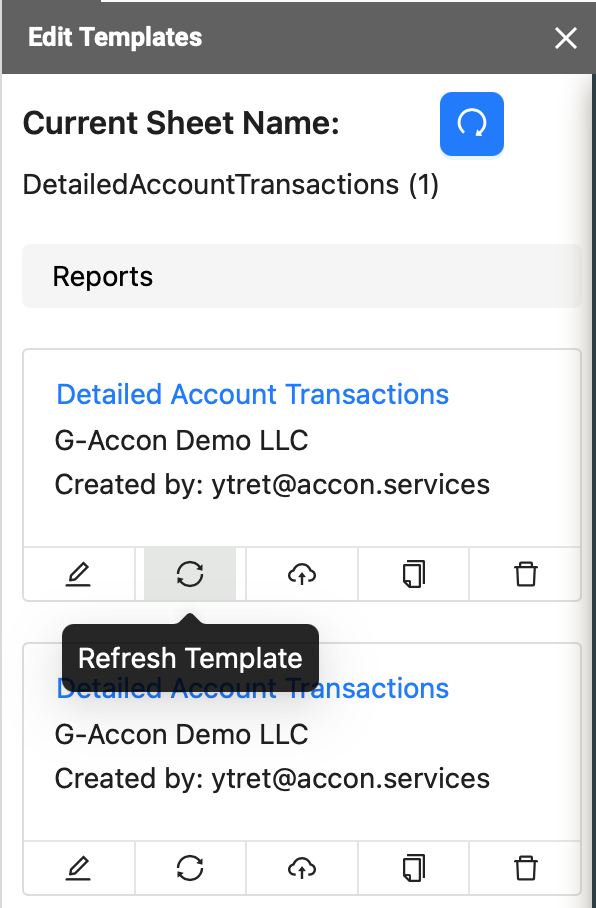Delete the first template with trash icon

(525, 574)
